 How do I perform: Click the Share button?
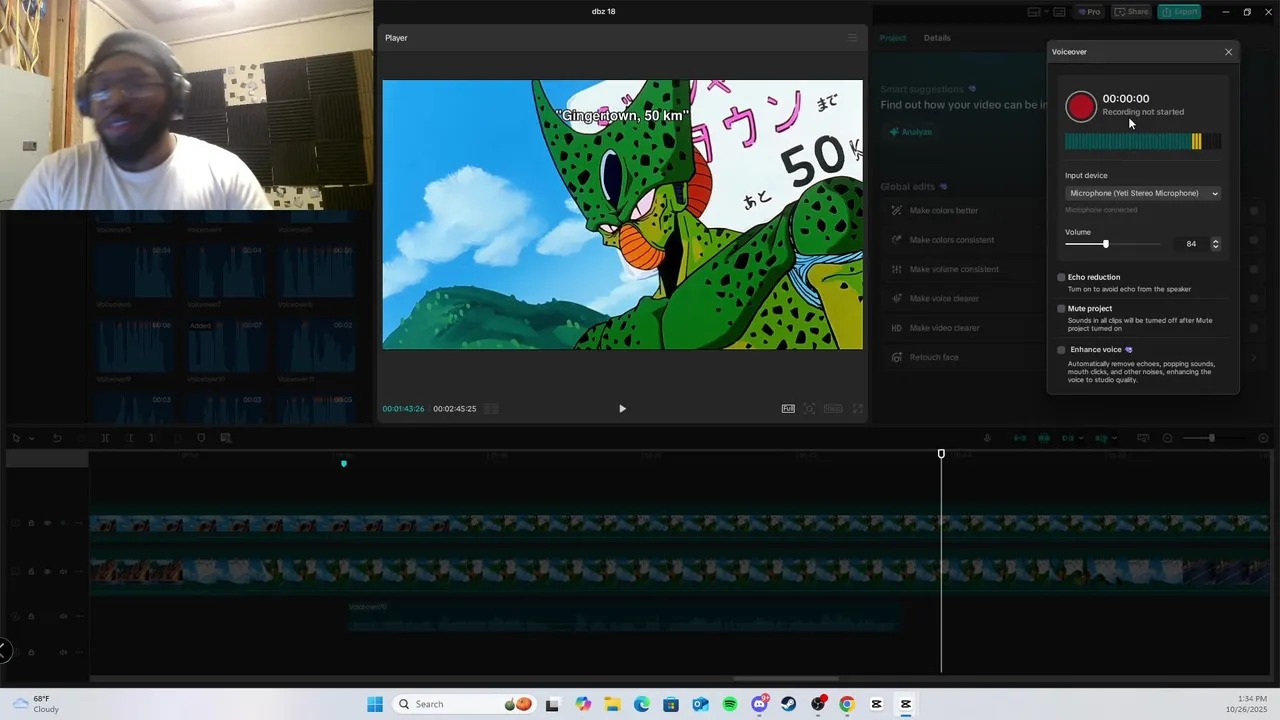coord(1132,12)
